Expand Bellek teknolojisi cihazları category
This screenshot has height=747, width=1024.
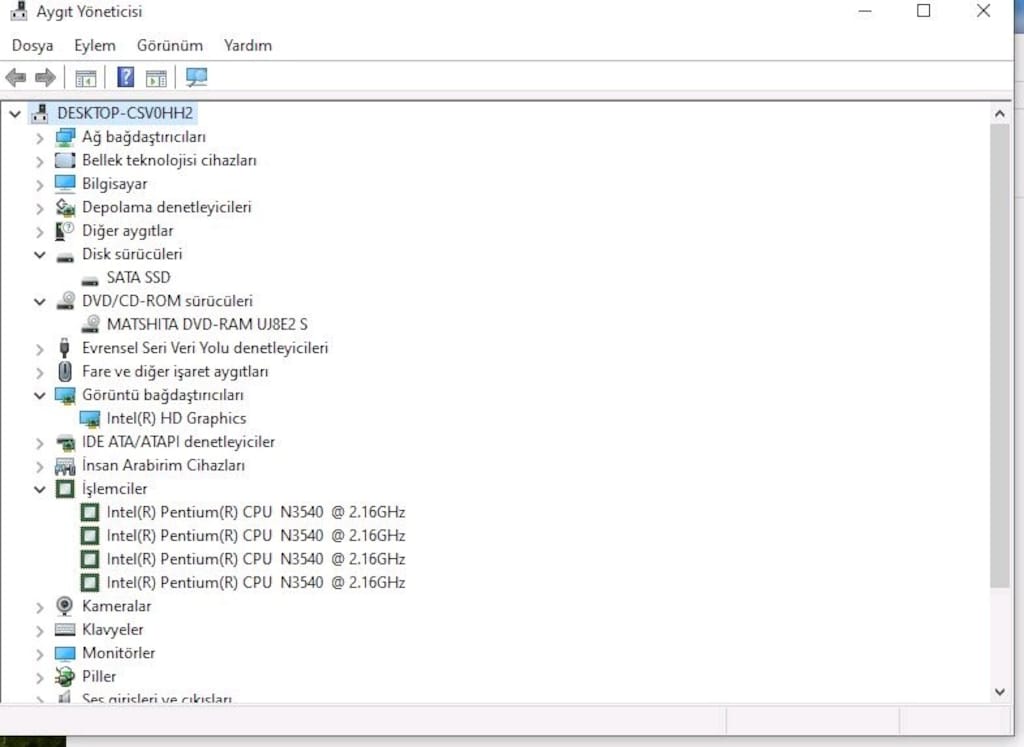pyautogui.click(x=40, y=161)
